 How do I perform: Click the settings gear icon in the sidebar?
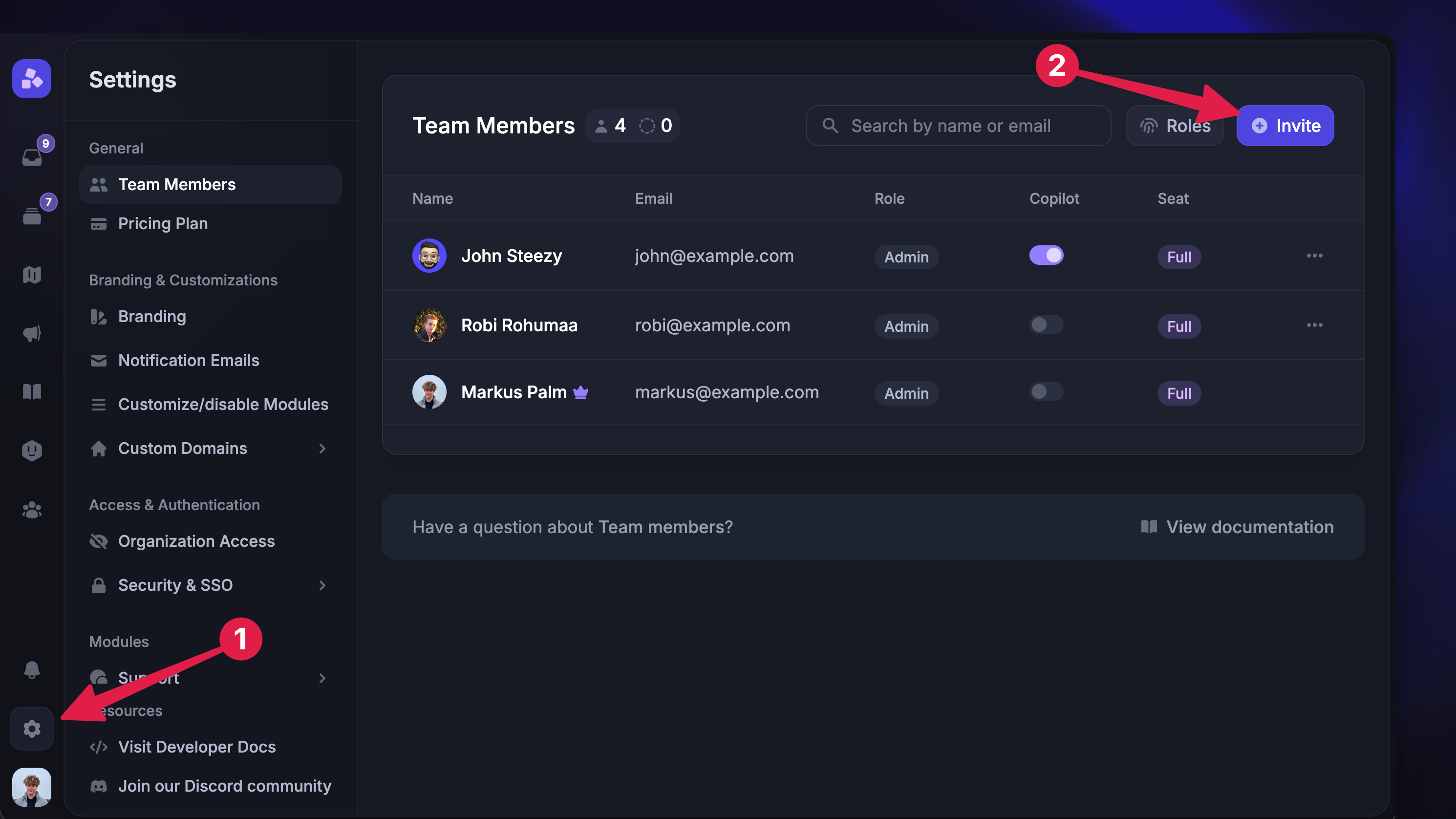(x=32, y=729)
